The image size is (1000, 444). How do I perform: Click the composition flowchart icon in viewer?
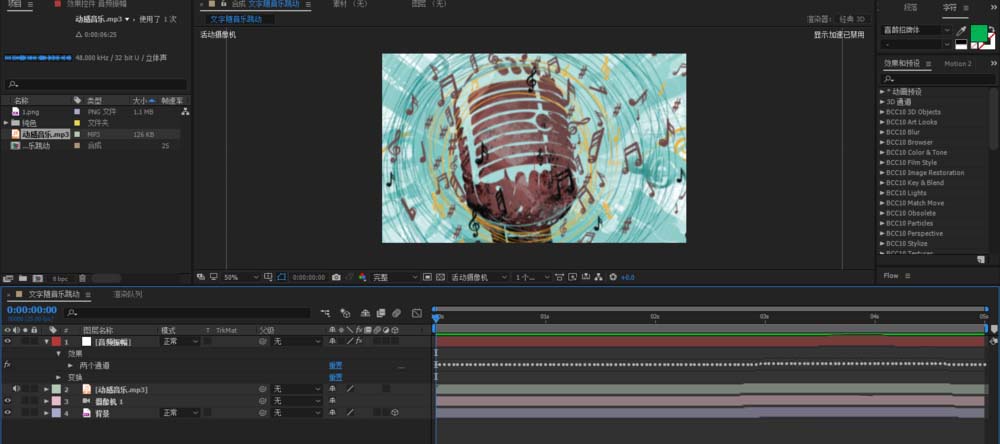pyautogui.click(x=598, y=277)
